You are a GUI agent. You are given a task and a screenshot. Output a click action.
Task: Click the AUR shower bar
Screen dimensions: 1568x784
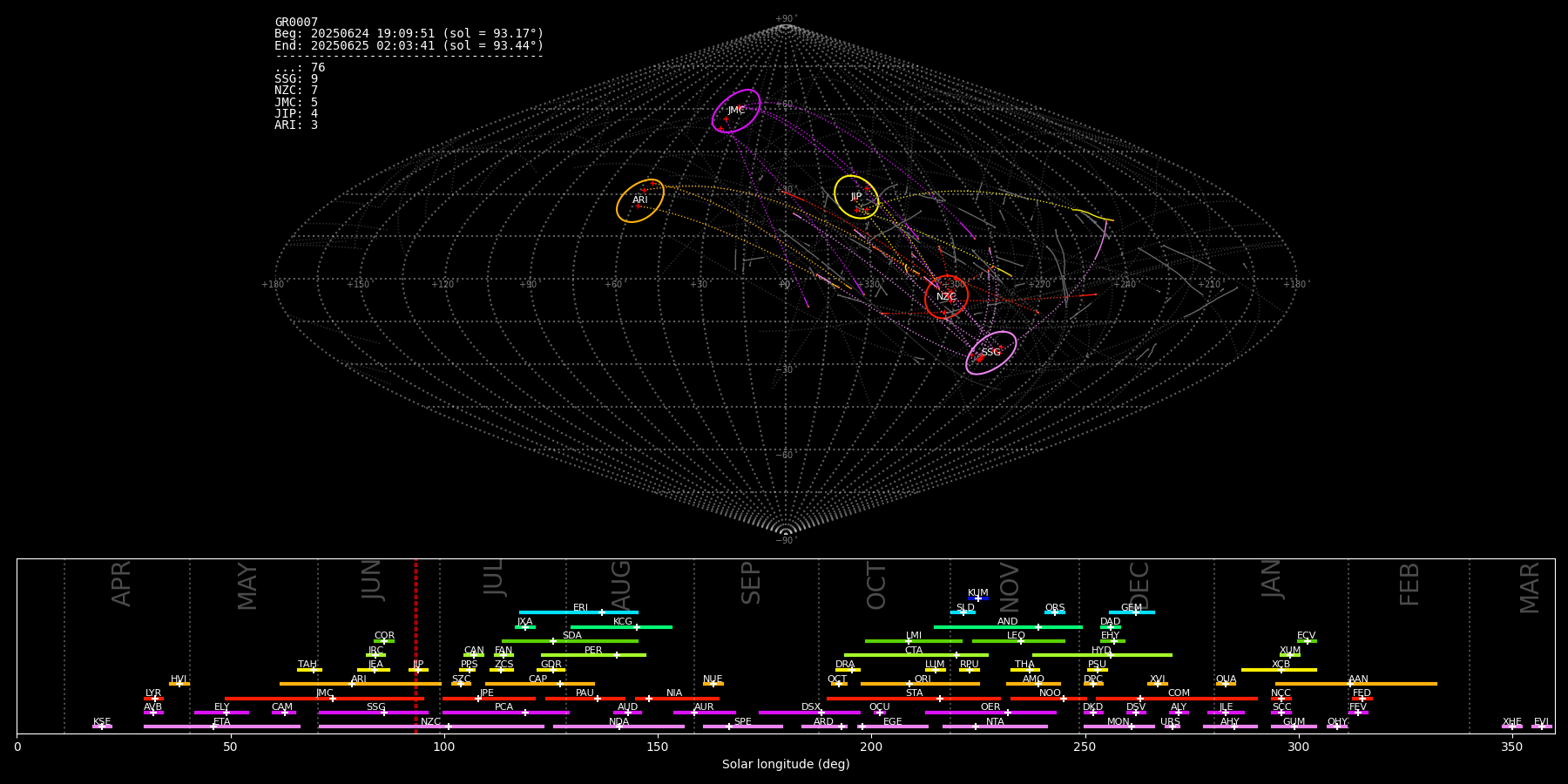704,713
